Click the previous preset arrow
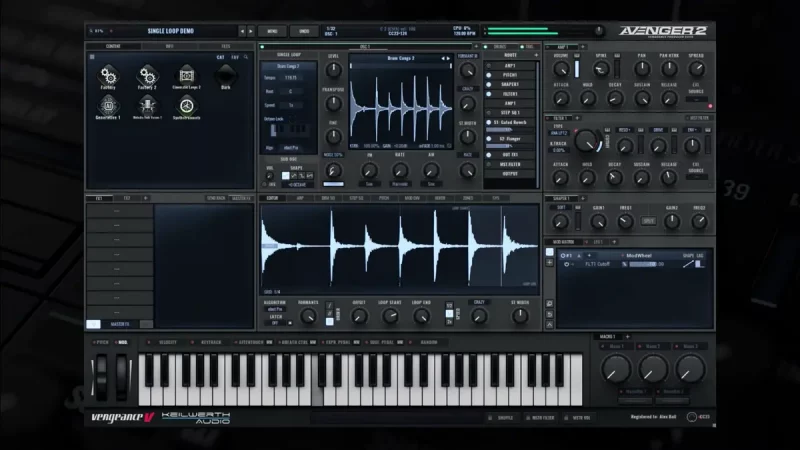The width and height of the screenshot is (800, 450). coord(240,31)
